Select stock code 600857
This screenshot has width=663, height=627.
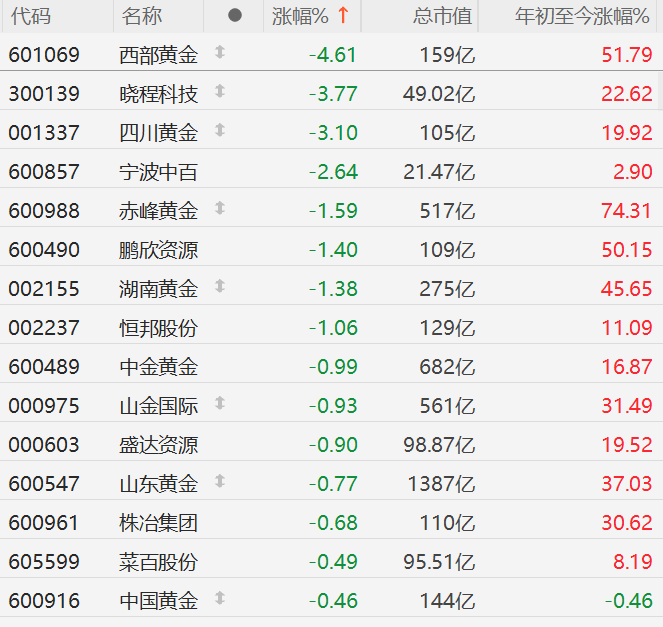click(x=44, y=172)
